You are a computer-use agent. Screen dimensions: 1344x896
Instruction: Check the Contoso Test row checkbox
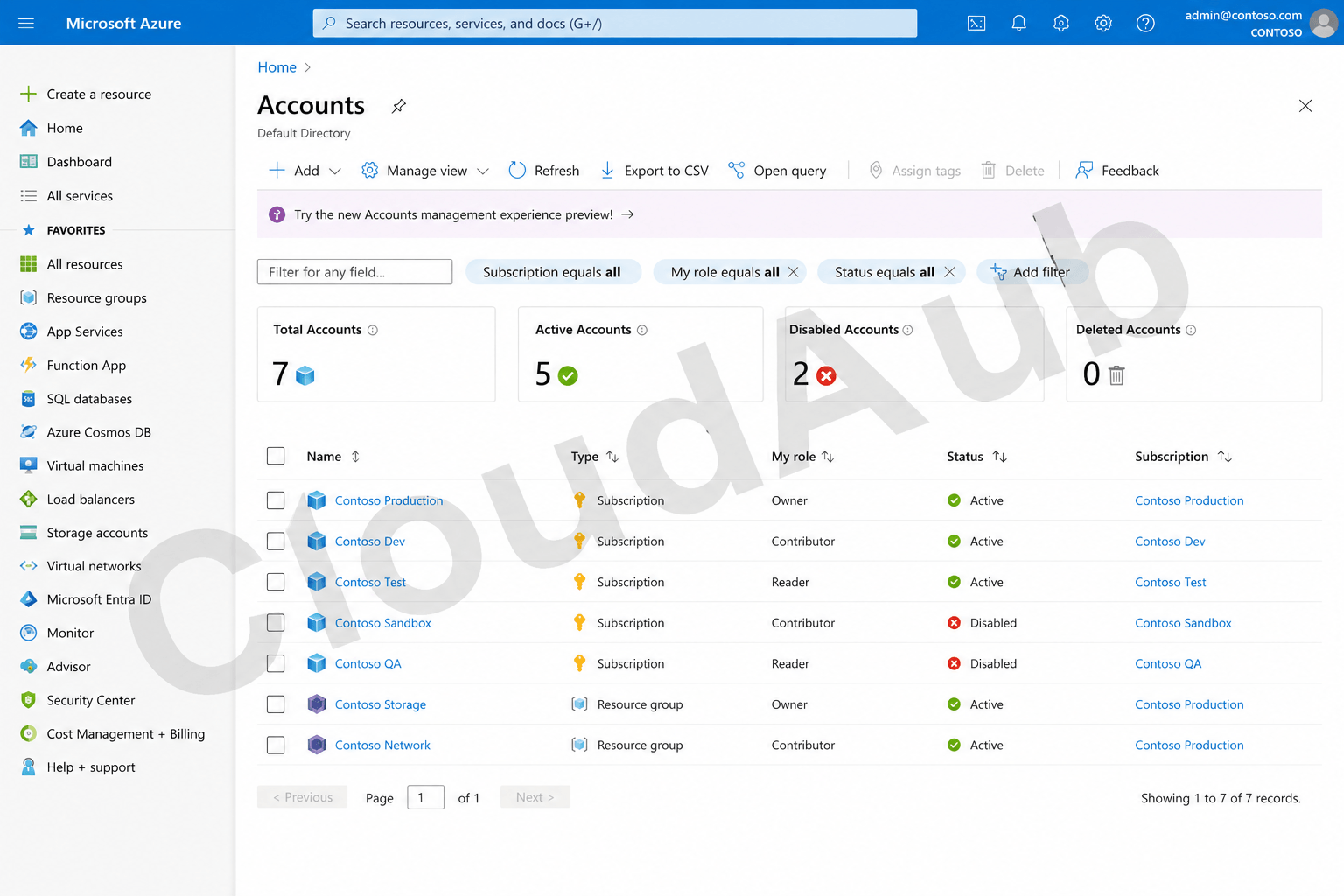[276, 582]
